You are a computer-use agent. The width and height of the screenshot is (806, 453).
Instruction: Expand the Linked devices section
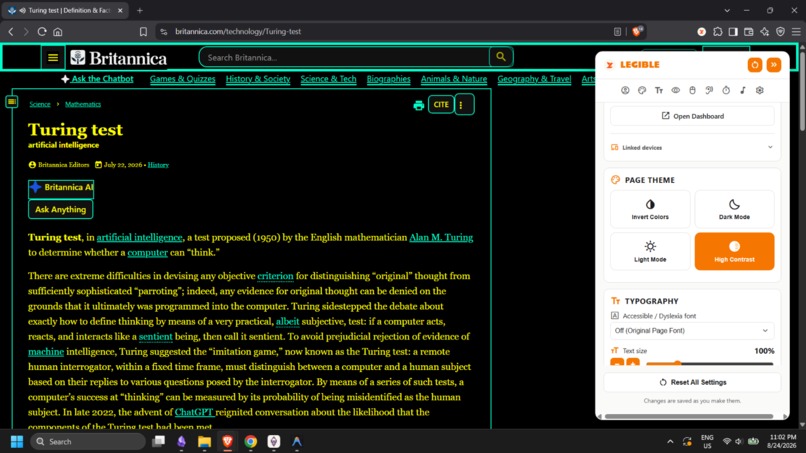(692, 148)
